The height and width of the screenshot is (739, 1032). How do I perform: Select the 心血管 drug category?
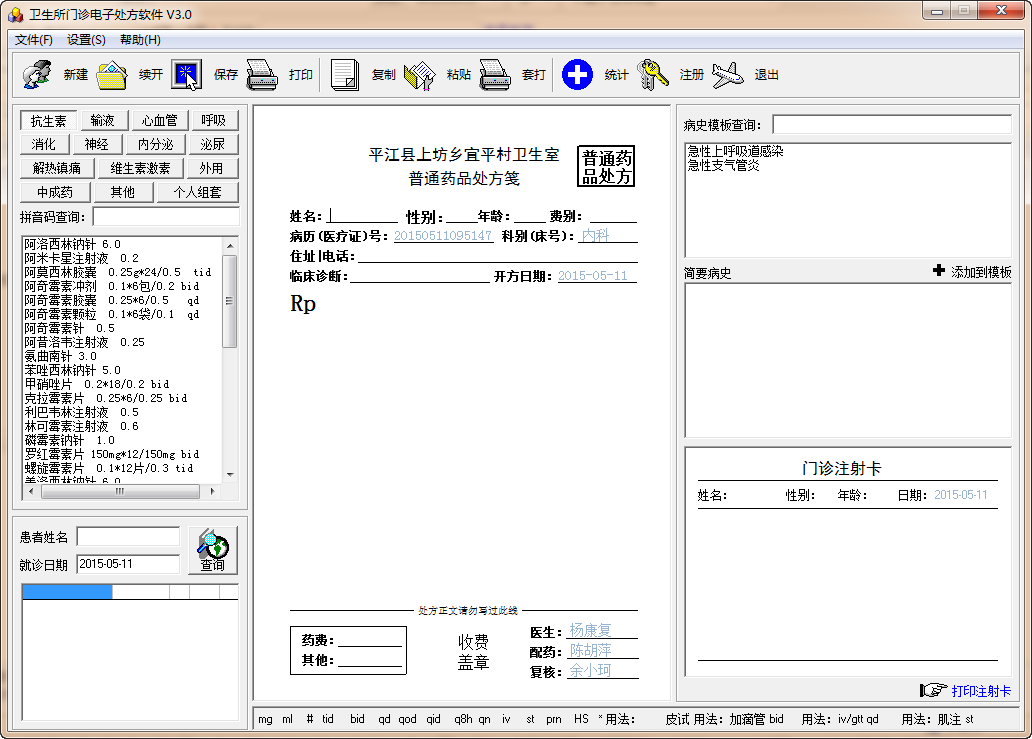(x=159, y=120)
